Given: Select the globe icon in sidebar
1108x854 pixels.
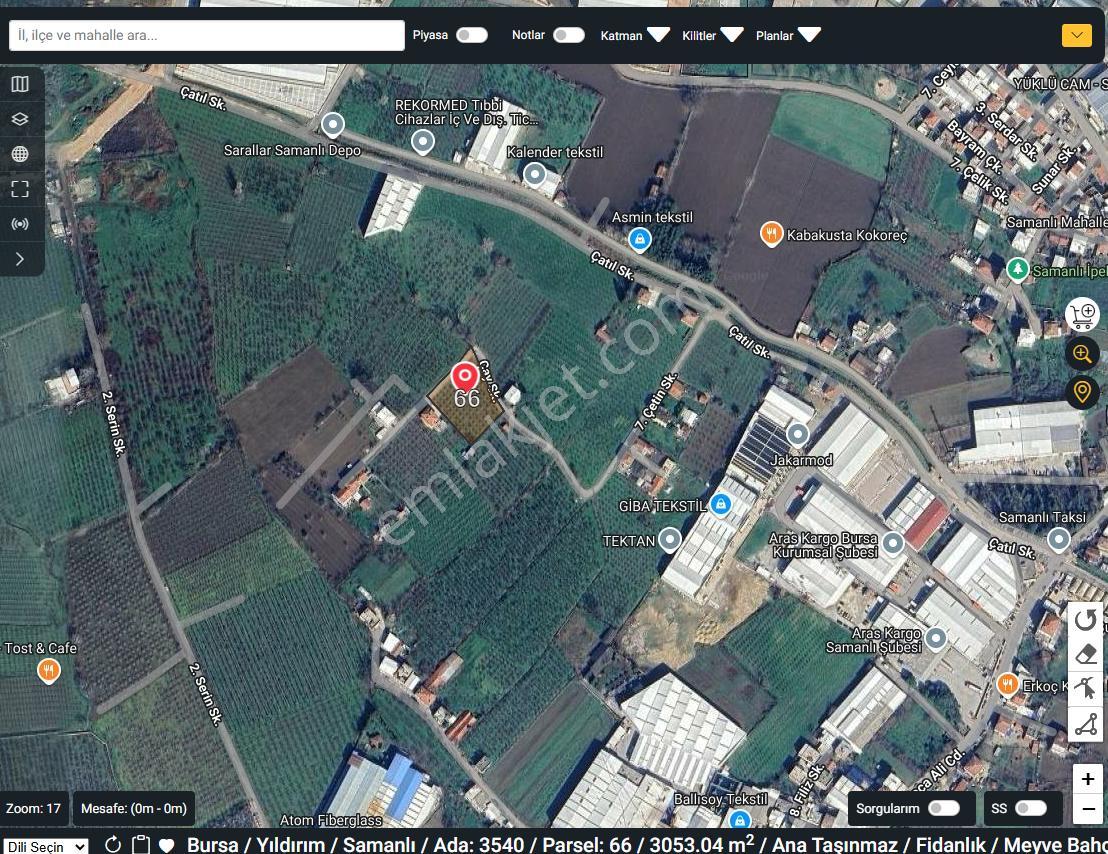Looking at the screenshot, I should (x=20, y=153).
